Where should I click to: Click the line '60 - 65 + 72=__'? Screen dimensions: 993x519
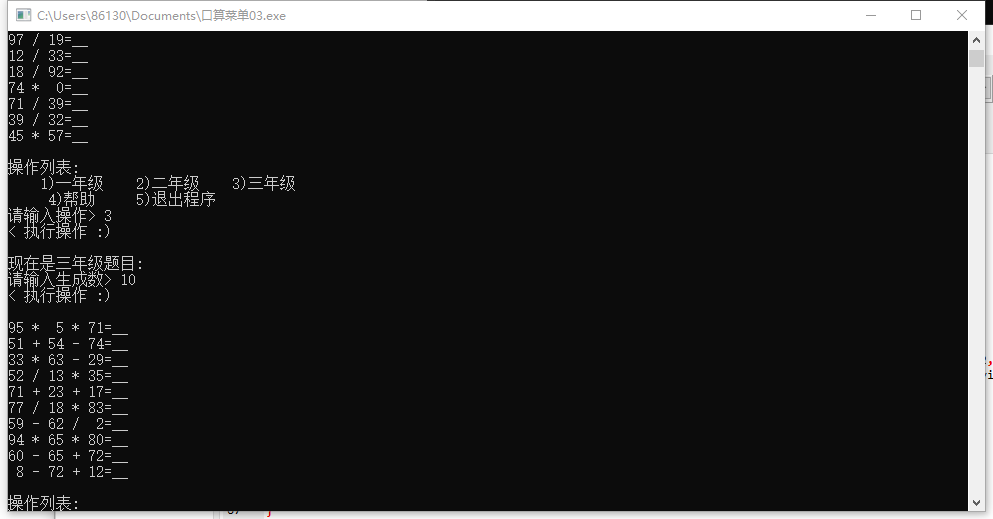(68, 456)
